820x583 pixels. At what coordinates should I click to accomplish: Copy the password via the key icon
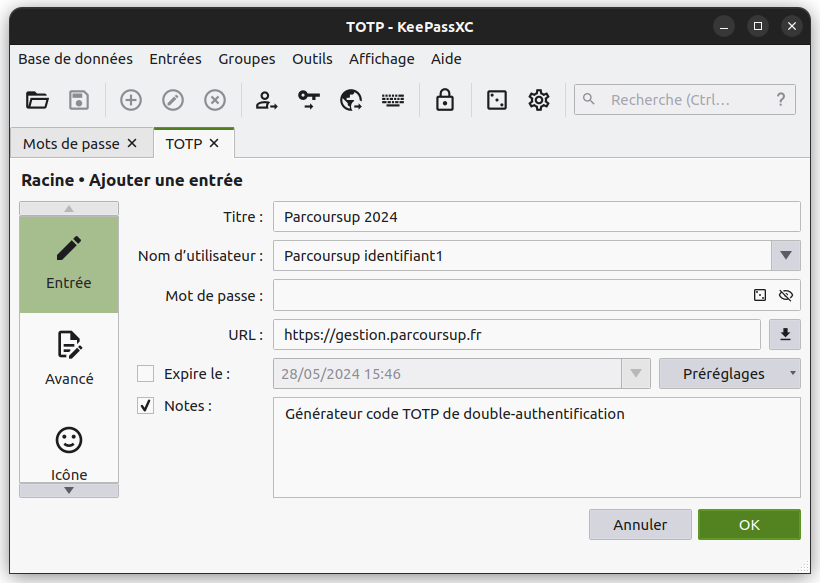[307, 100]
